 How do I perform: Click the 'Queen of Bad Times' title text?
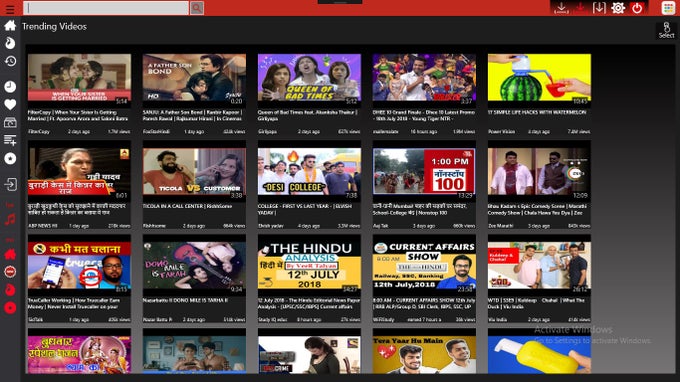click(x=307, y=115)
